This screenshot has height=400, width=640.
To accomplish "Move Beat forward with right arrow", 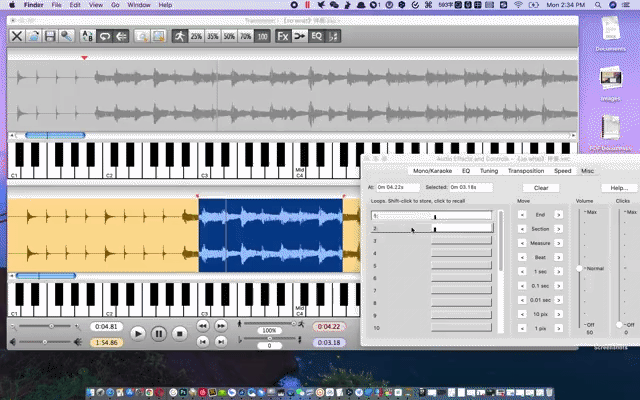I will click(559, 257).
